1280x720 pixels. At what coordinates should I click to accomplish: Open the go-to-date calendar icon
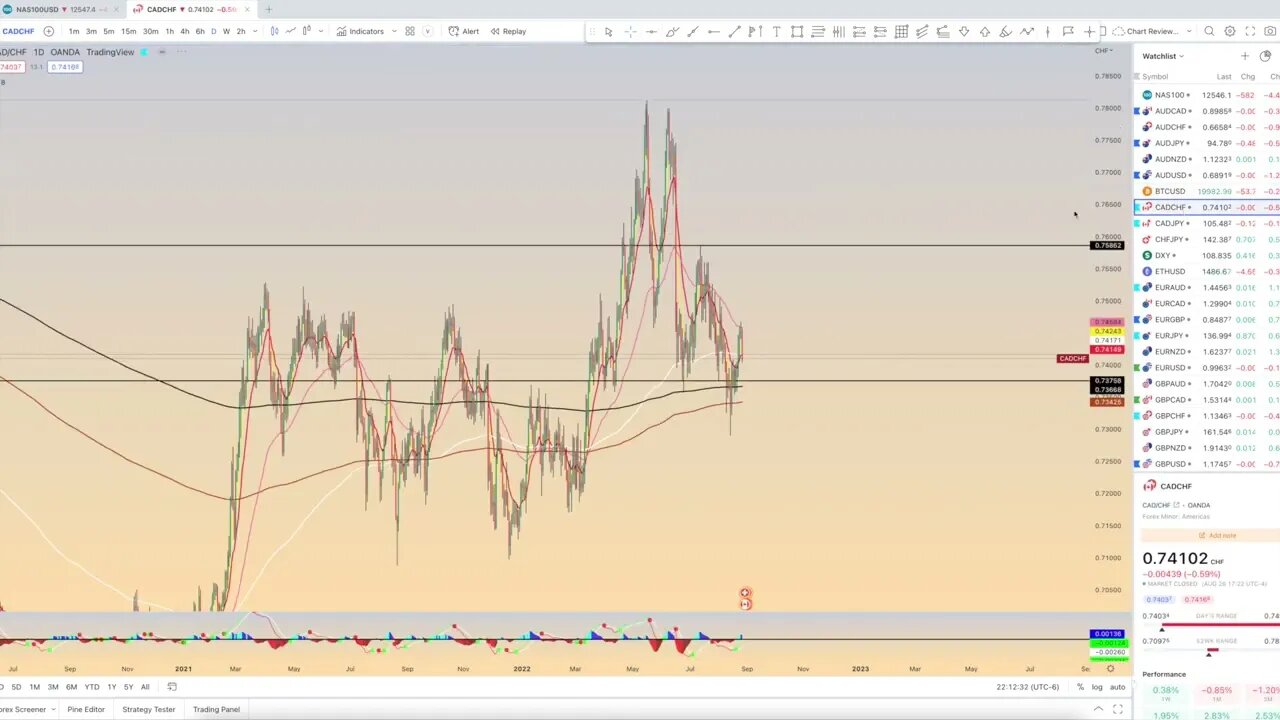tap(172, 687)
